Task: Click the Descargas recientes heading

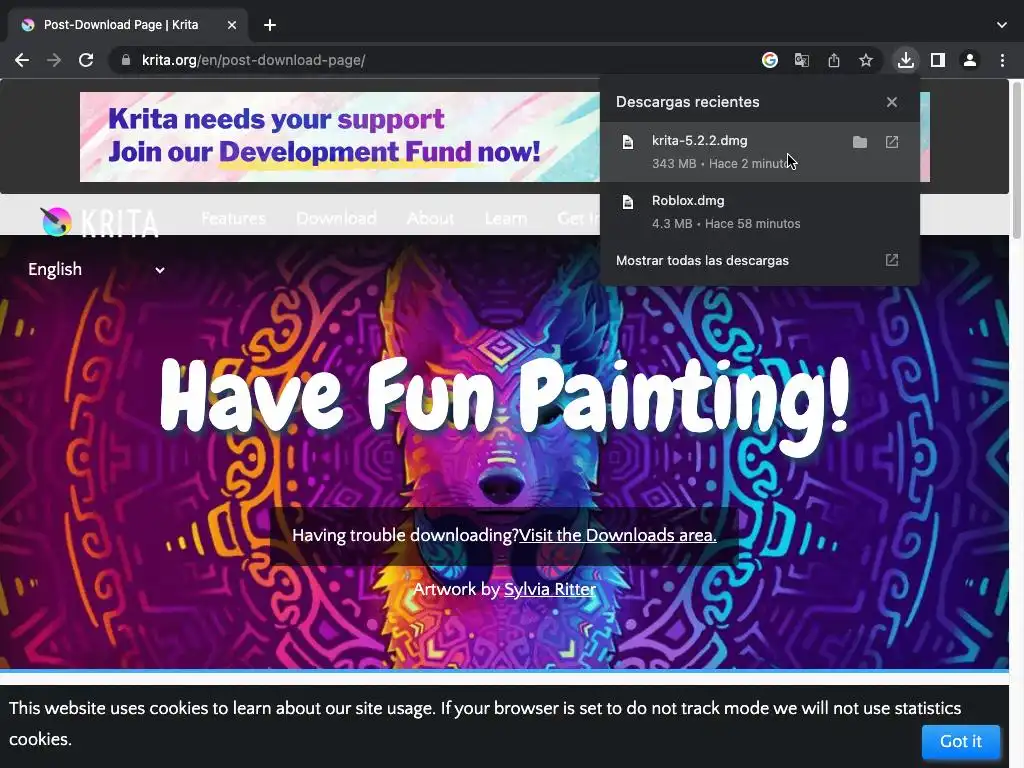Action: [x=688, y=102]
